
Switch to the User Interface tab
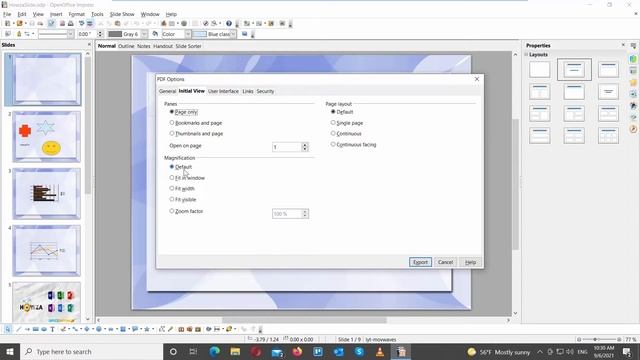(223, 91)
